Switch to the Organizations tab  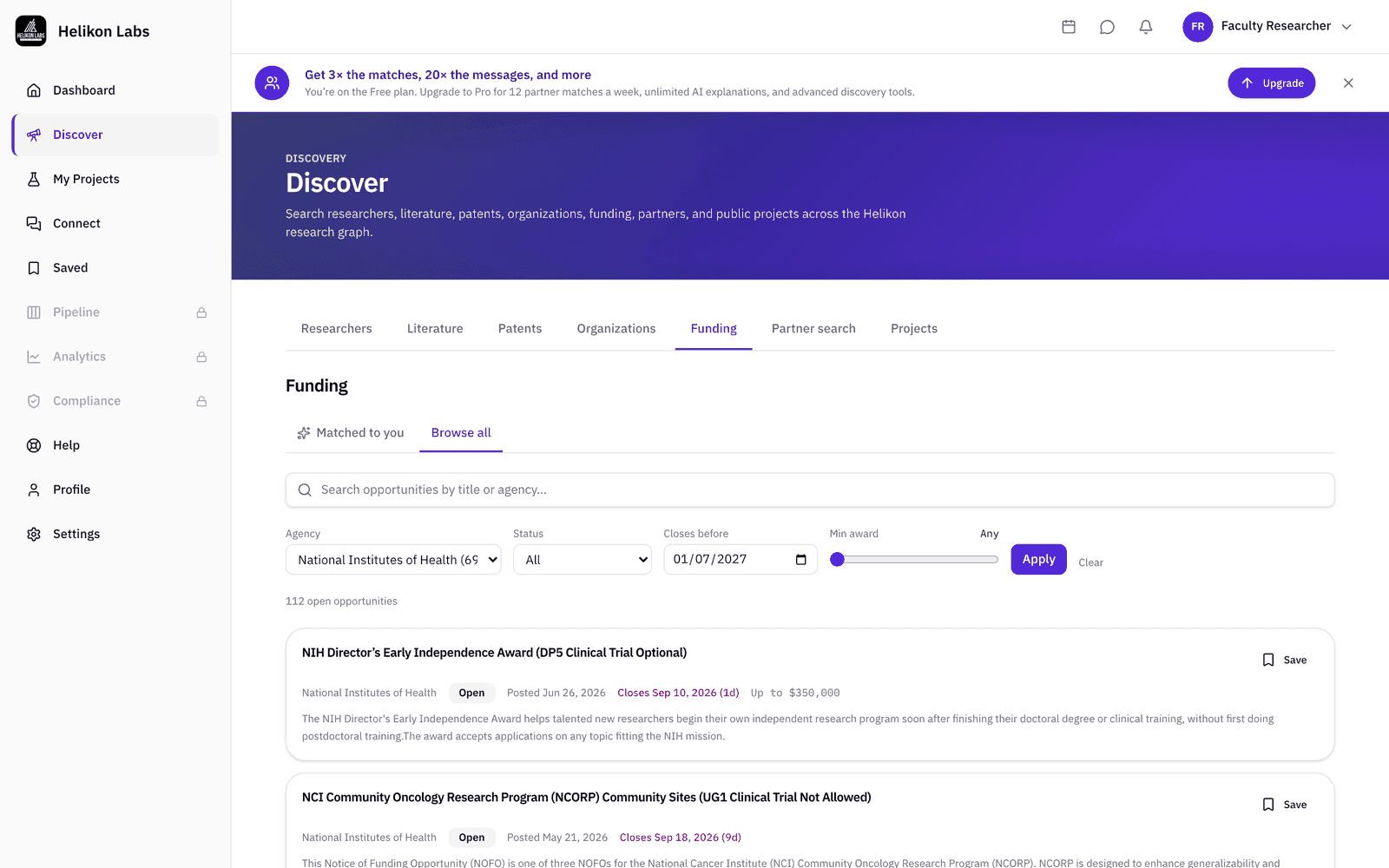(x=616, y=329)
